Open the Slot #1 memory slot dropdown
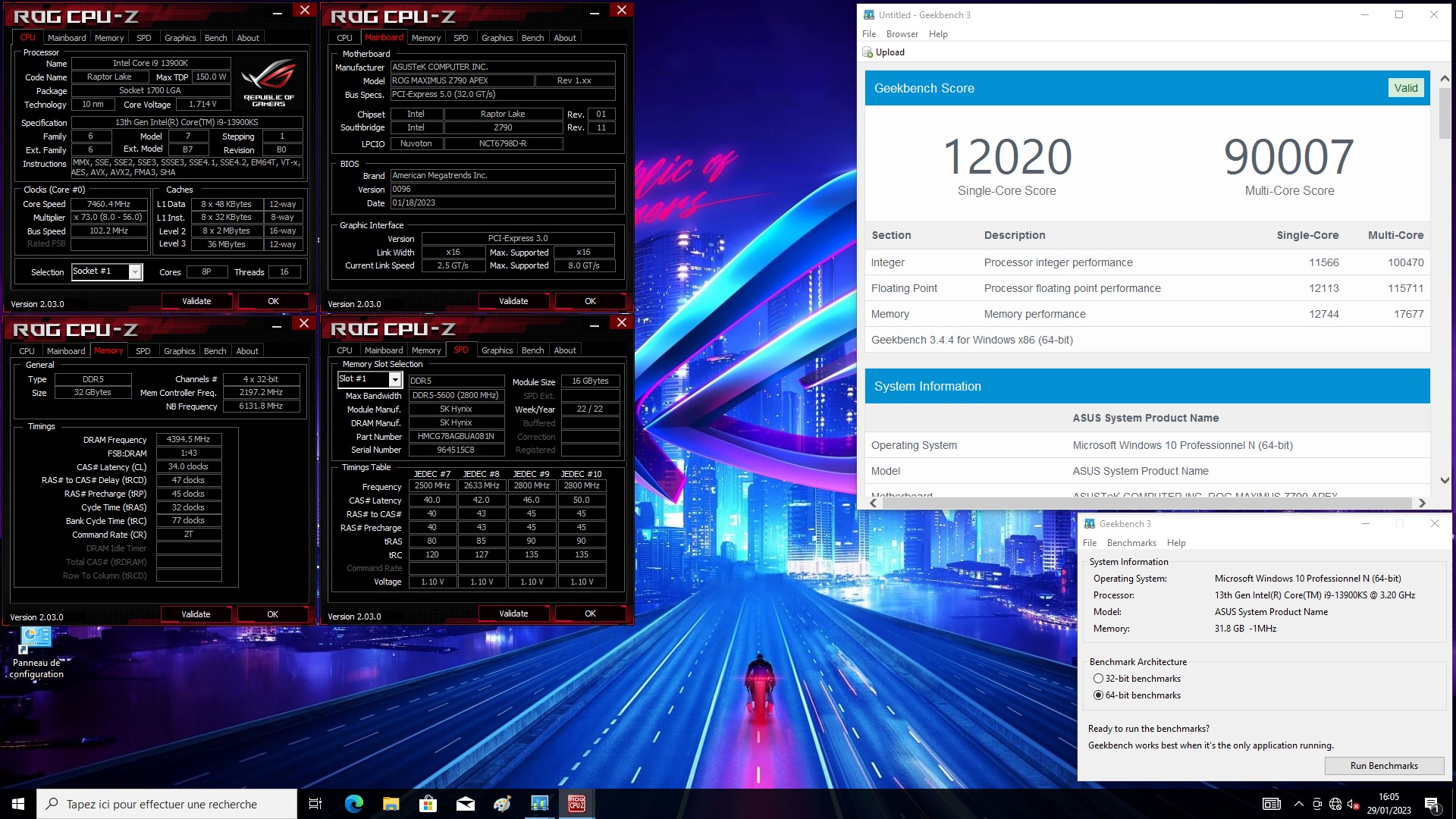This screenshot has width=1456, height=819. (395, 379)
